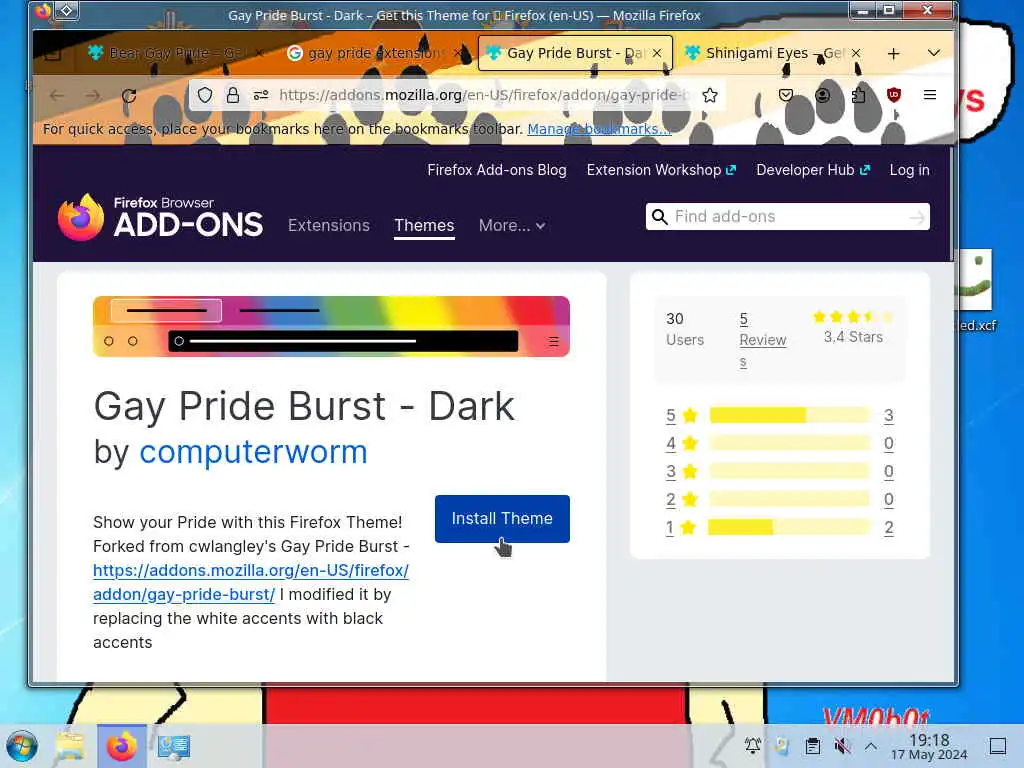
Task: Close the Shinigami Eyes tab
Action: 856,53
